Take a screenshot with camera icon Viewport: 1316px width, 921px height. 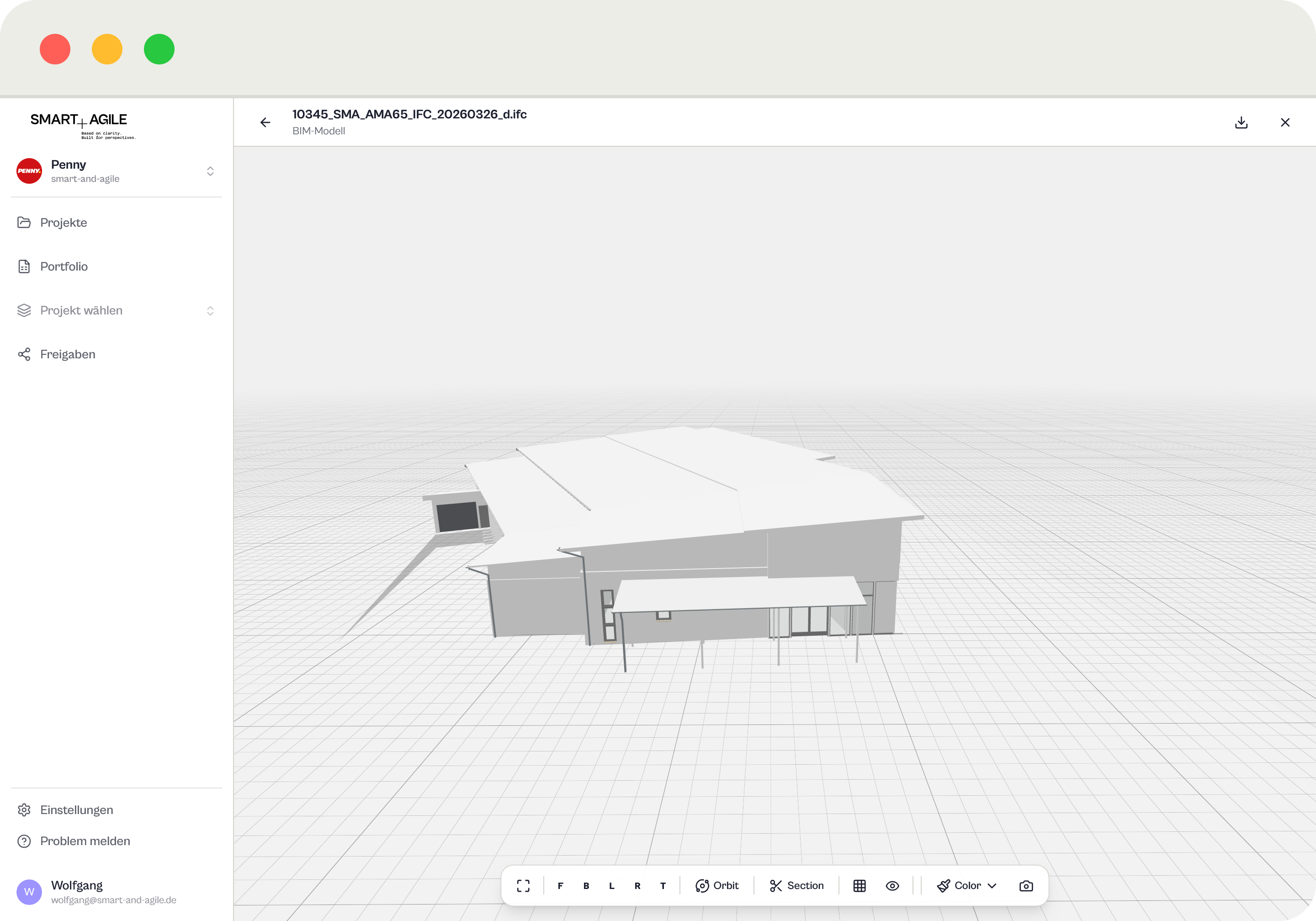[x=1027, y=886]
